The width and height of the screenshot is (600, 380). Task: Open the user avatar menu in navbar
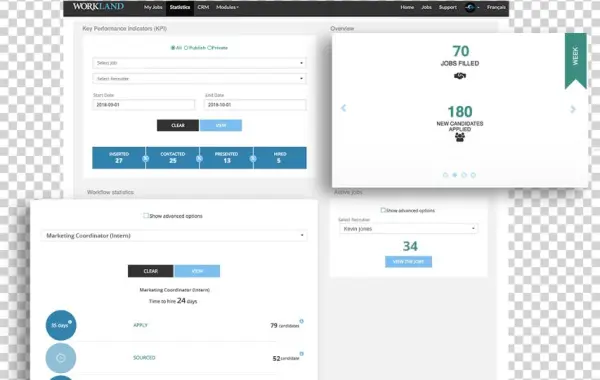pyautogui.click(x=471, y=7)
